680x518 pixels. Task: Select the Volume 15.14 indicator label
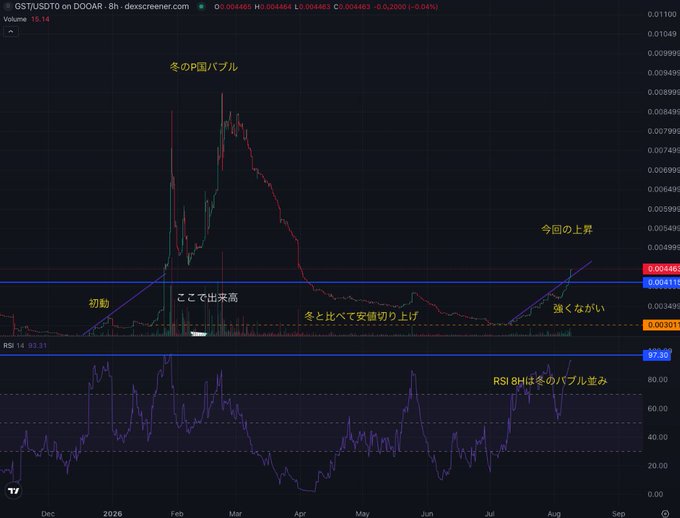26,19
